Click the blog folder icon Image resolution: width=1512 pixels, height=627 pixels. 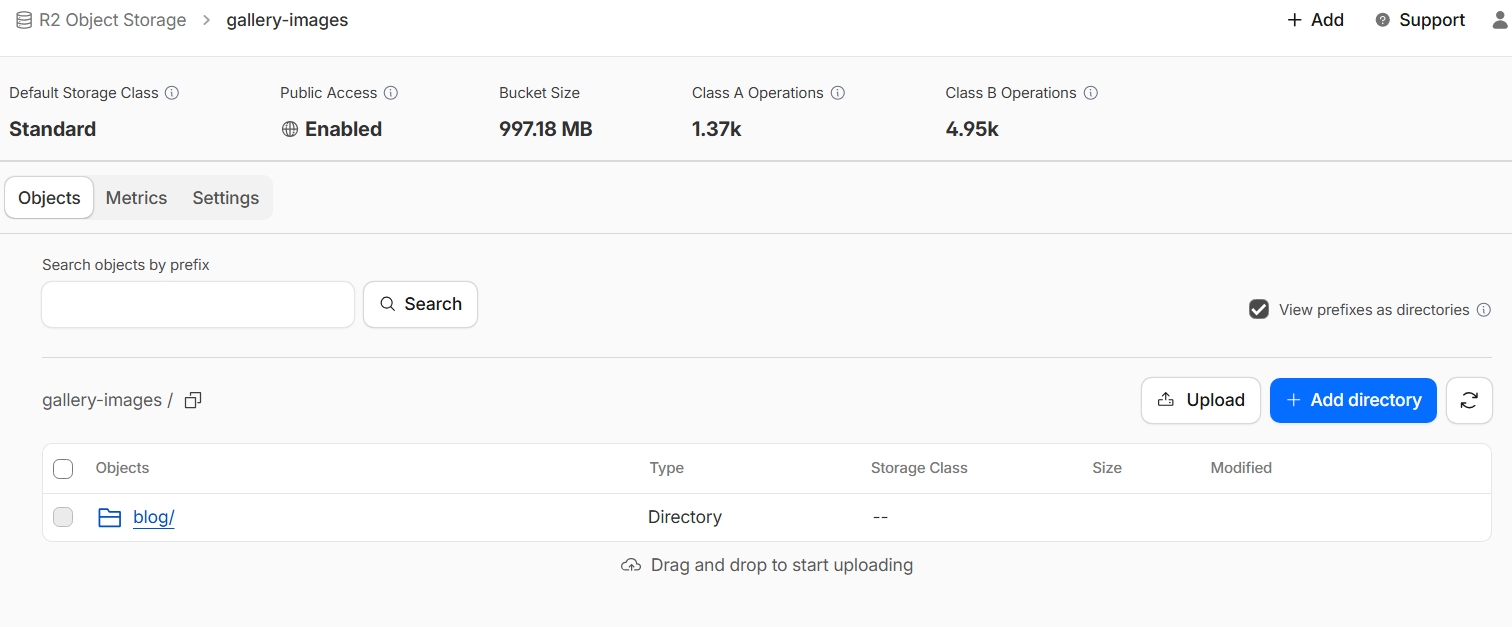pyautogui.click(x=109, y=517)
